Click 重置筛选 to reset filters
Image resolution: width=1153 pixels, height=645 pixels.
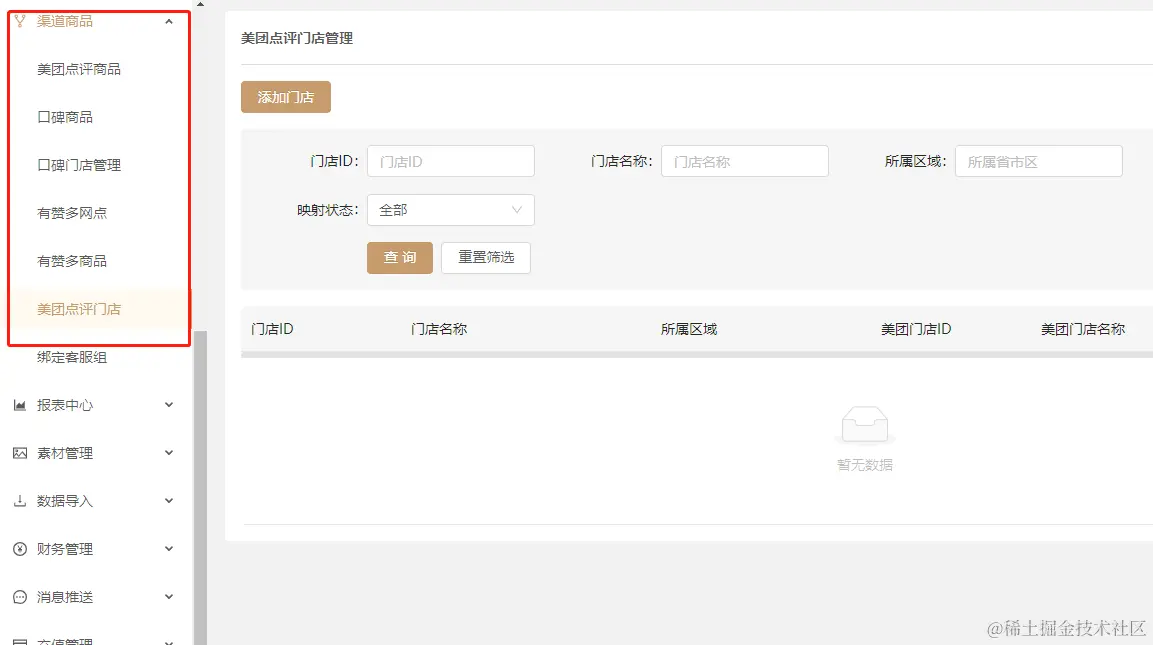click(x=485, y=257)
